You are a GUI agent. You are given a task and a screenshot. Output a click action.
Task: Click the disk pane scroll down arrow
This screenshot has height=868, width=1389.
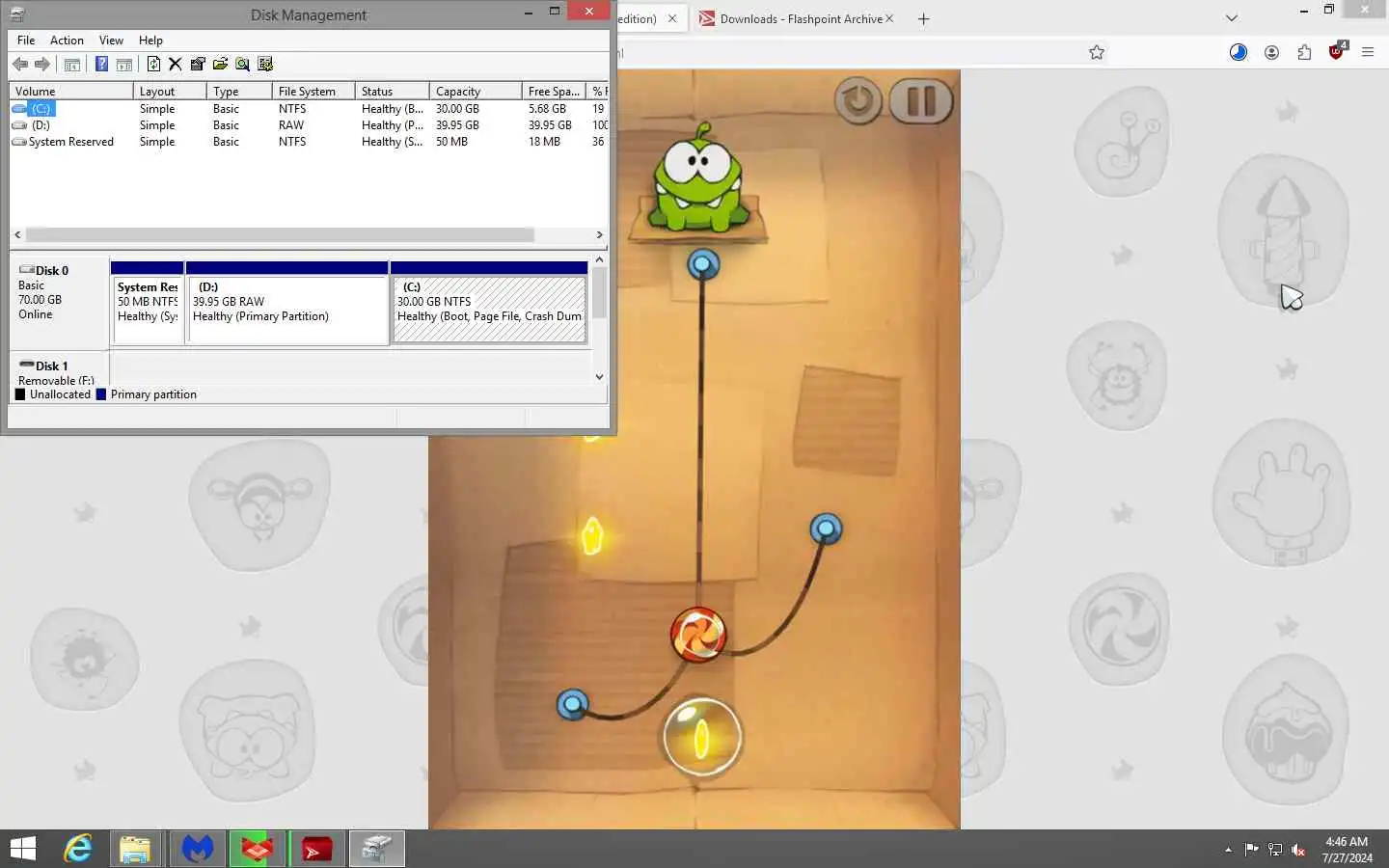[599, 377]
